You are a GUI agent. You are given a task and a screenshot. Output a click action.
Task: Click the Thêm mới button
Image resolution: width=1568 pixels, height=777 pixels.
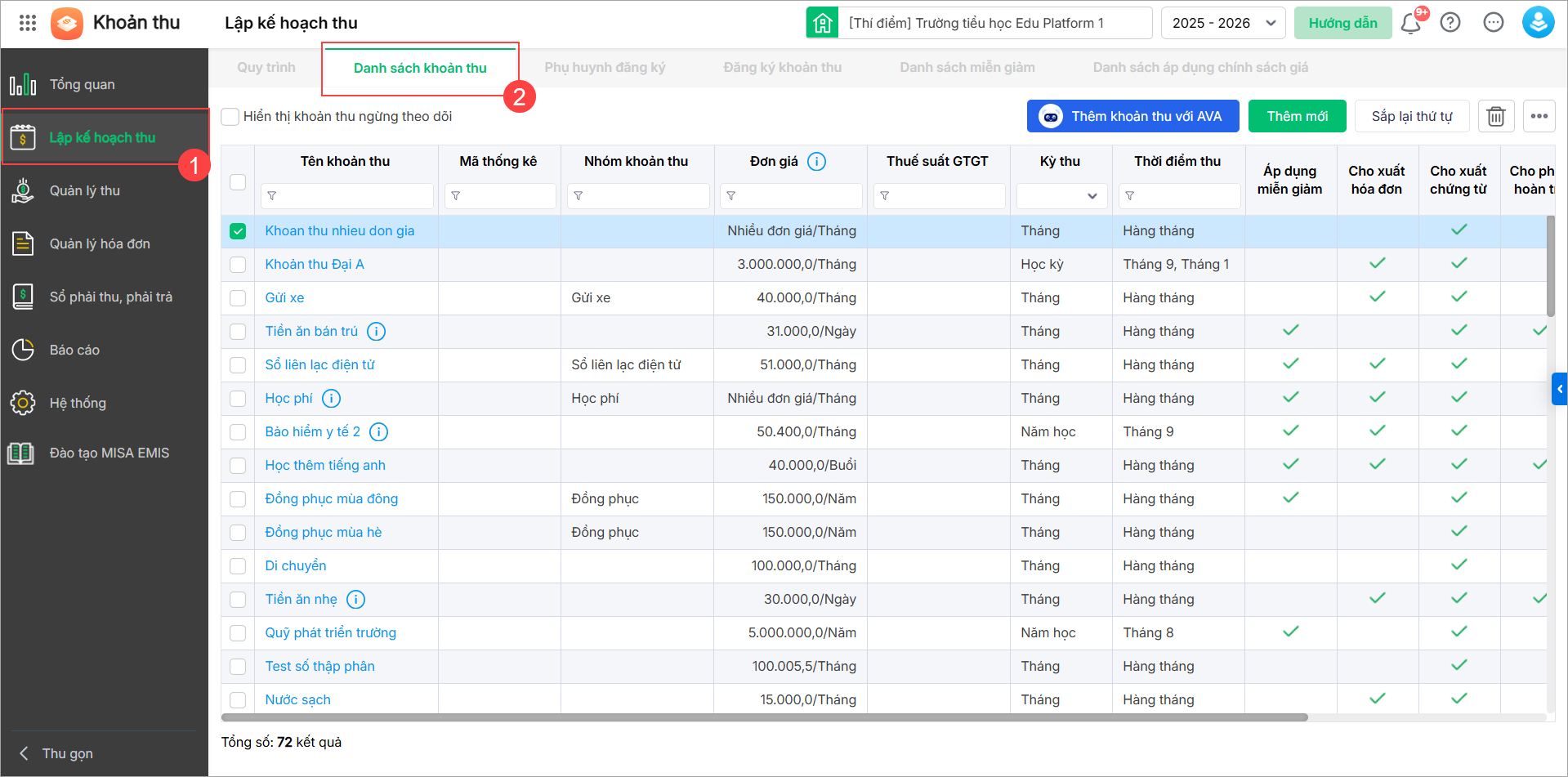click(x=1297, y=117)
